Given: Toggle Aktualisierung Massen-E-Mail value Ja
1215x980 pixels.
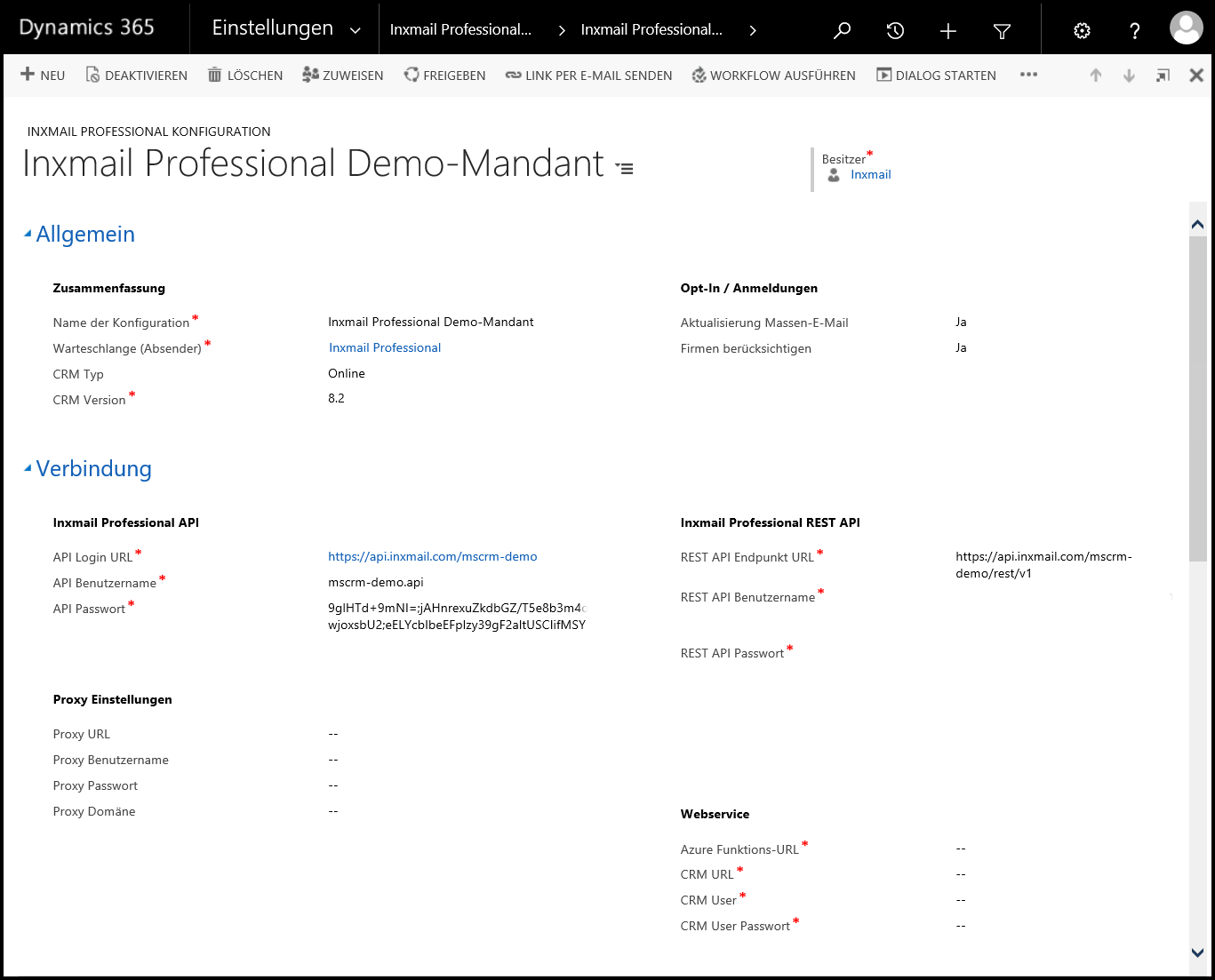Looking at the screenshot, I should (x=961, y=322).
